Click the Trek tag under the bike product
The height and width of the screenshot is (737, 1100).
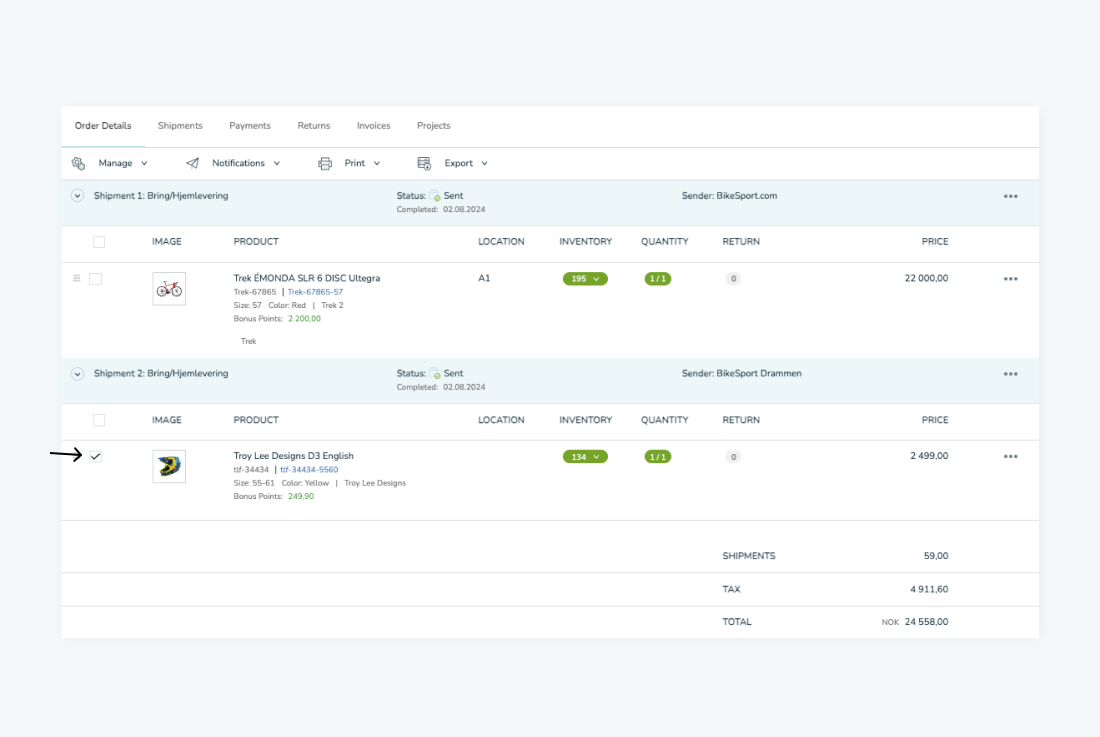click(248, 342)
